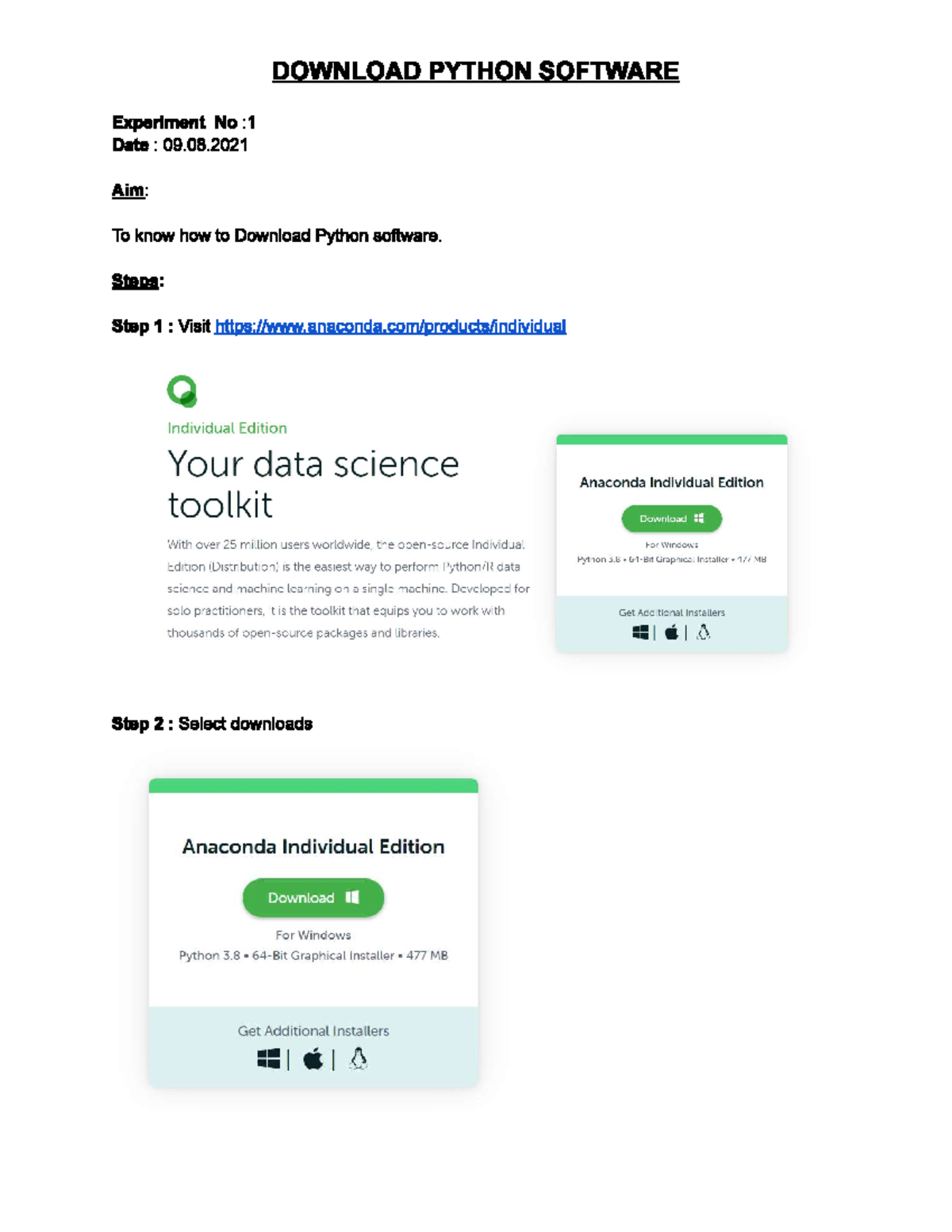952x1232 pixels.
Task: Choose Windows logo under Step 2 Additional Installers
Action: click(269, 1058)
